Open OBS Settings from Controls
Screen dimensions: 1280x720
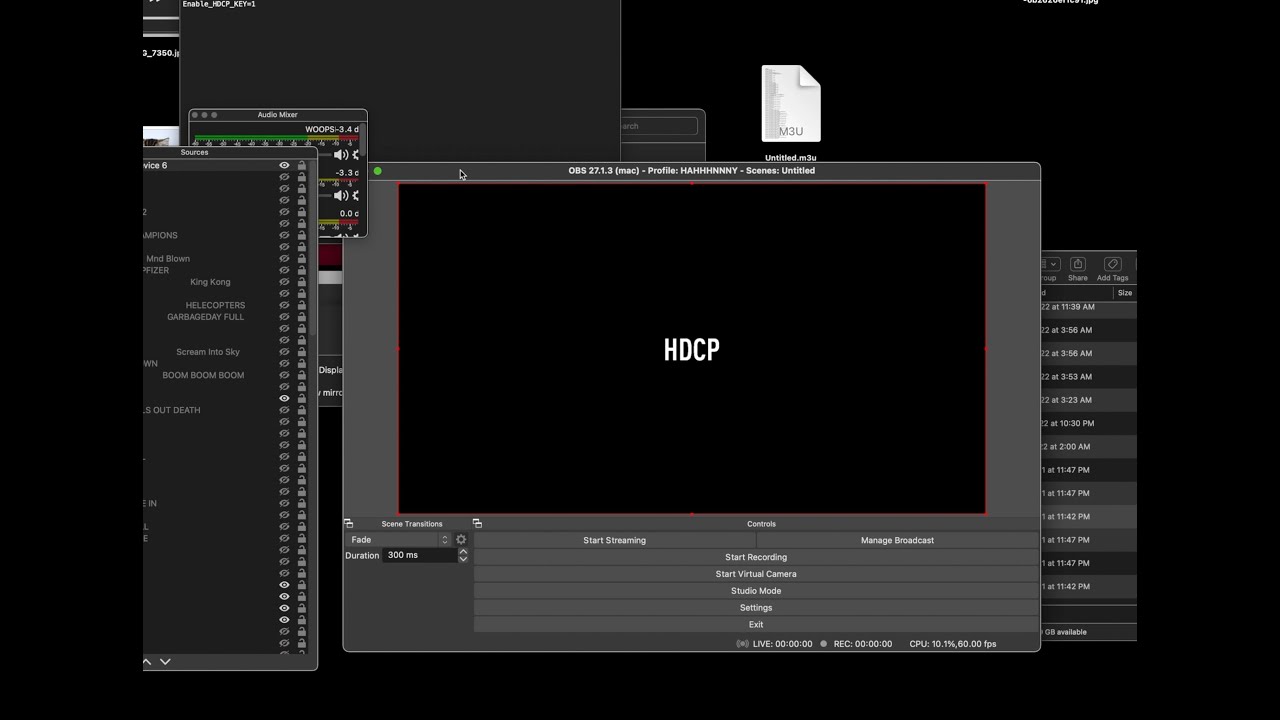[756, 608]
